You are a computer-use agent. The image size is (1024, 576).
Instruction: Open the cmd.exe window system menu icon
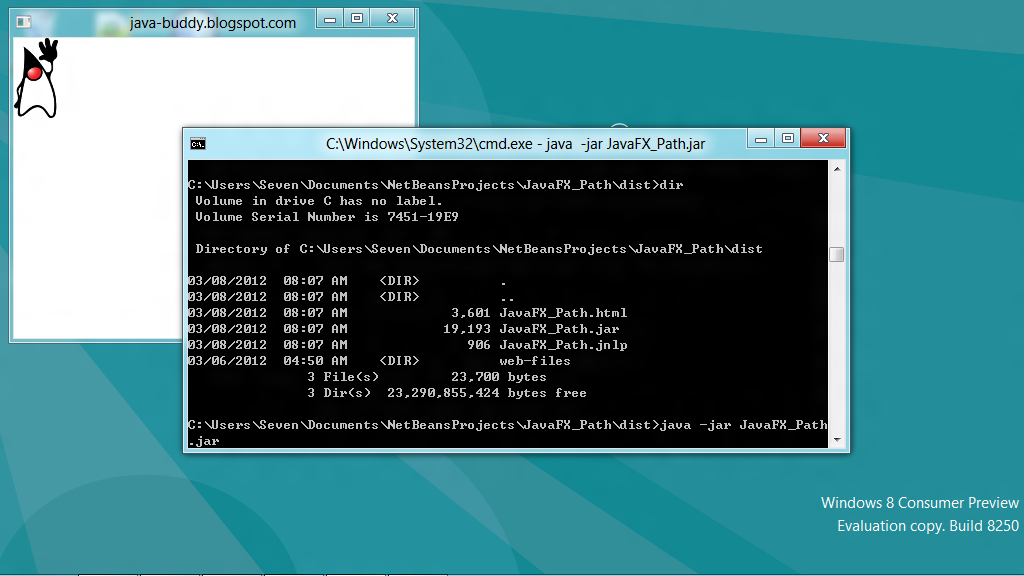pyautogui.click(x=198, y=144)
